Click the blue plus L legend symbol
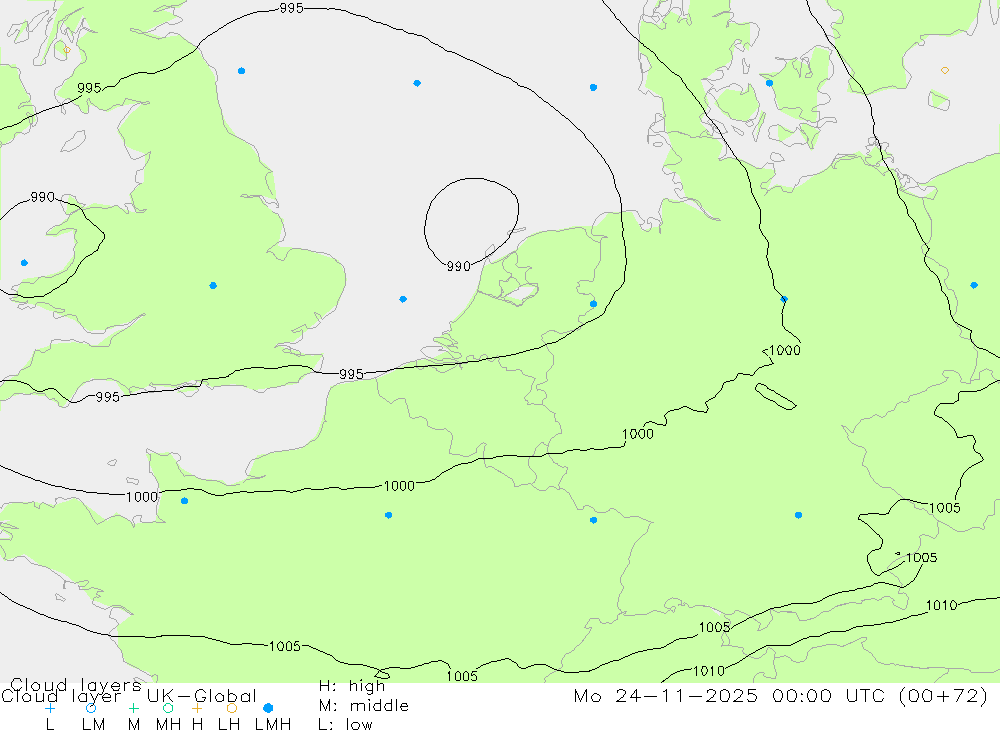 pyautogui.click(x=50, y=708)
